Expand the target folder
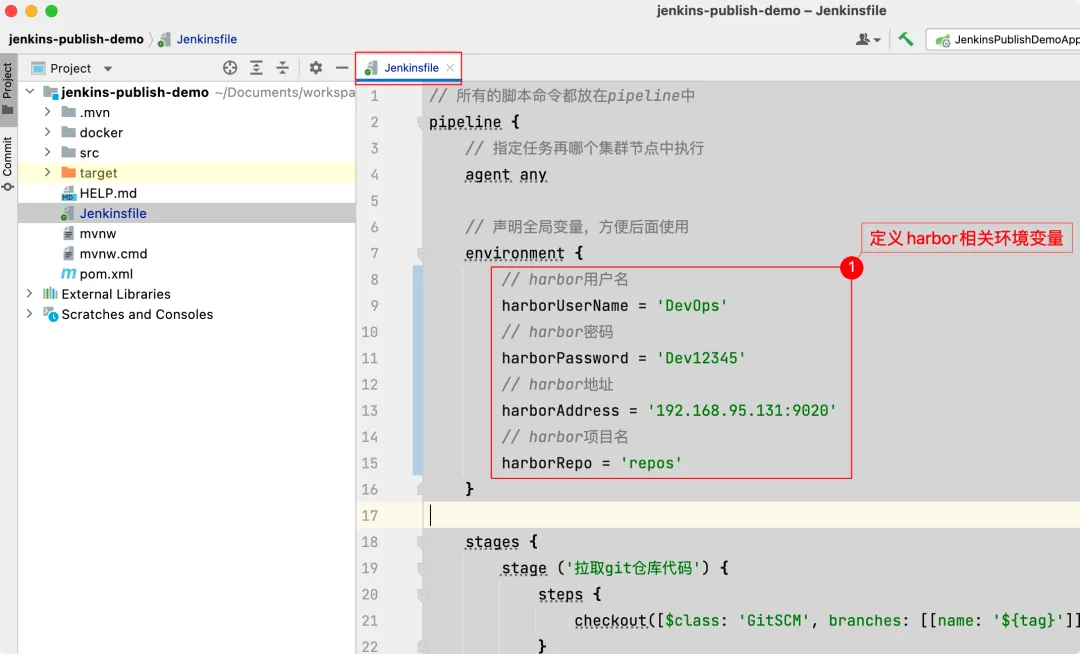Viewport: 1080px width, 654px height. [48, 172]
